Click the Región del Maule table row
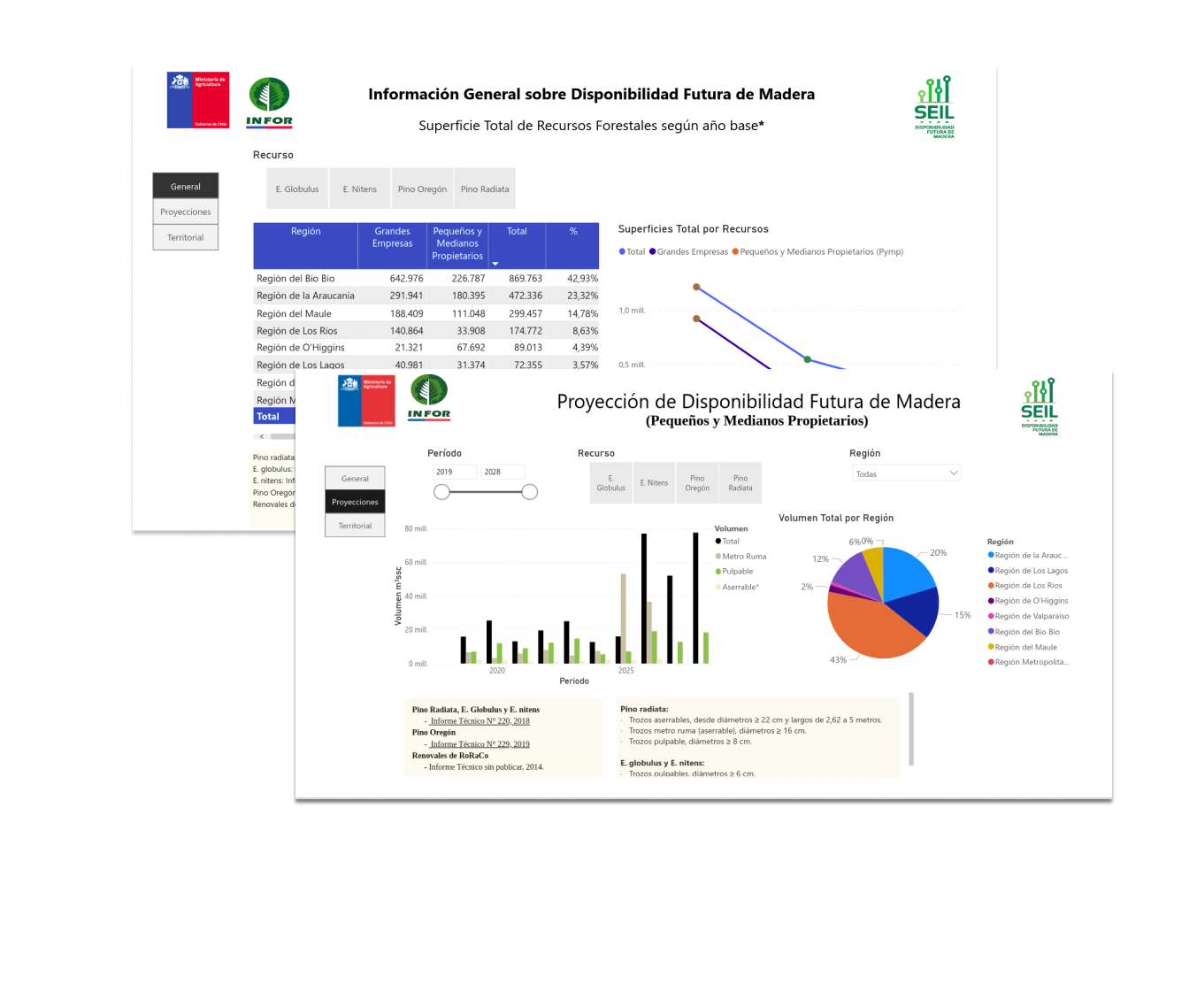The image size is (1197, 1008). 426,313
